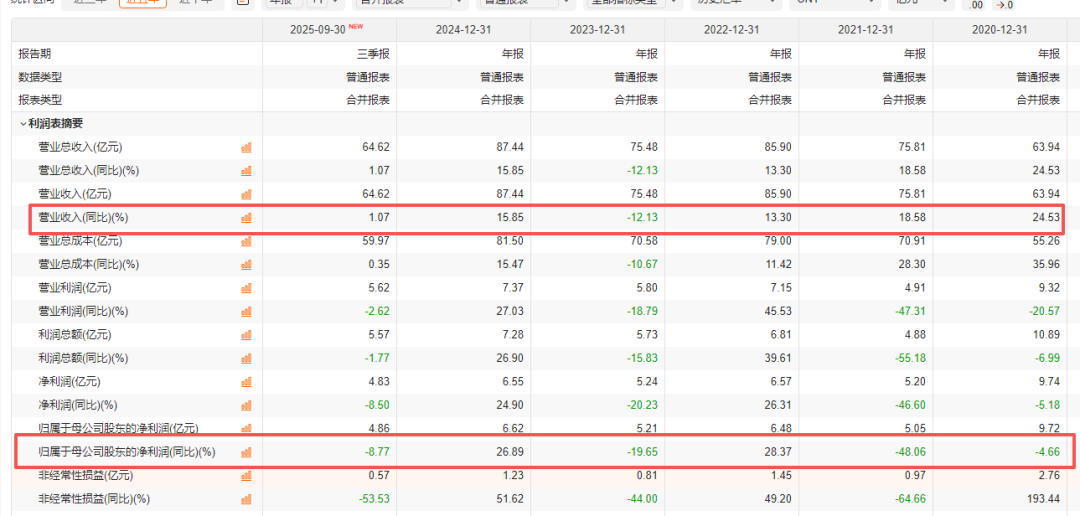
Task: Click value 59.97 in 营业总成本 row
Action: 377,241
